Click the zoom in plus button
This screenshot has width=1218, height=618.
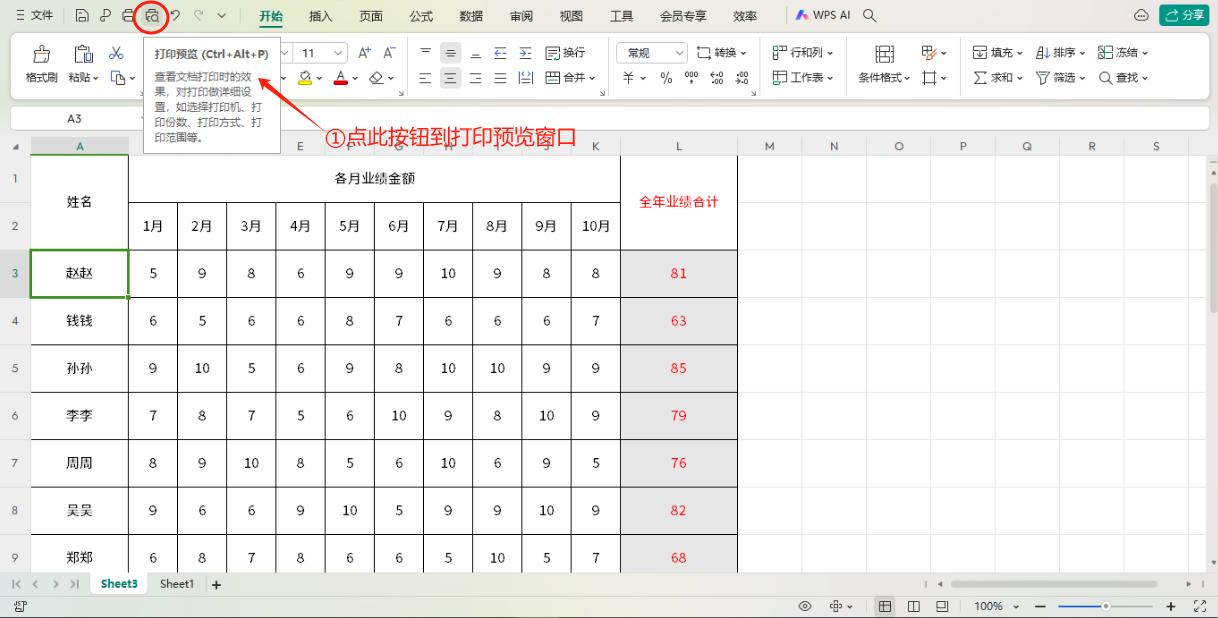pos(1171,606)
